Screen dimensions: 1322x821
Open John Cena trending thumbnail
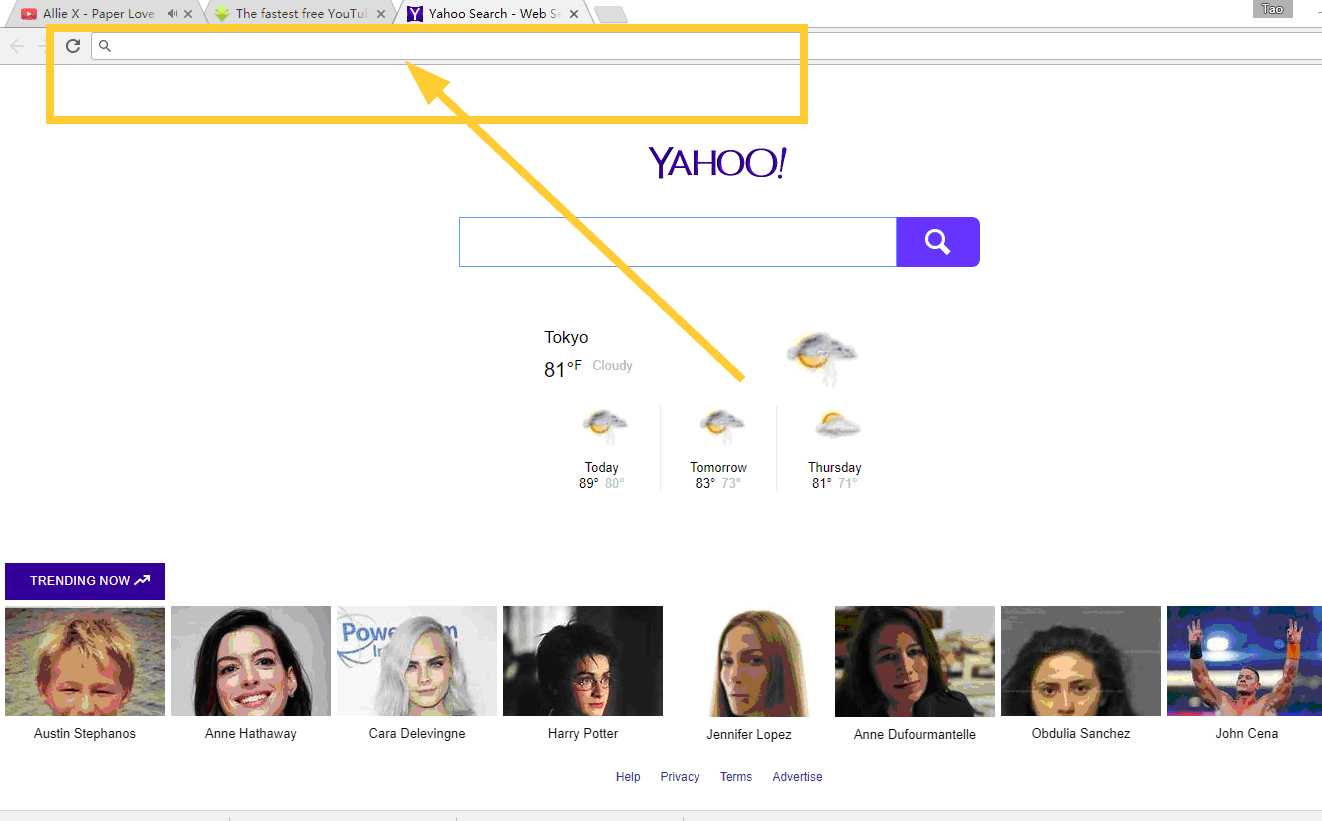1245,661
